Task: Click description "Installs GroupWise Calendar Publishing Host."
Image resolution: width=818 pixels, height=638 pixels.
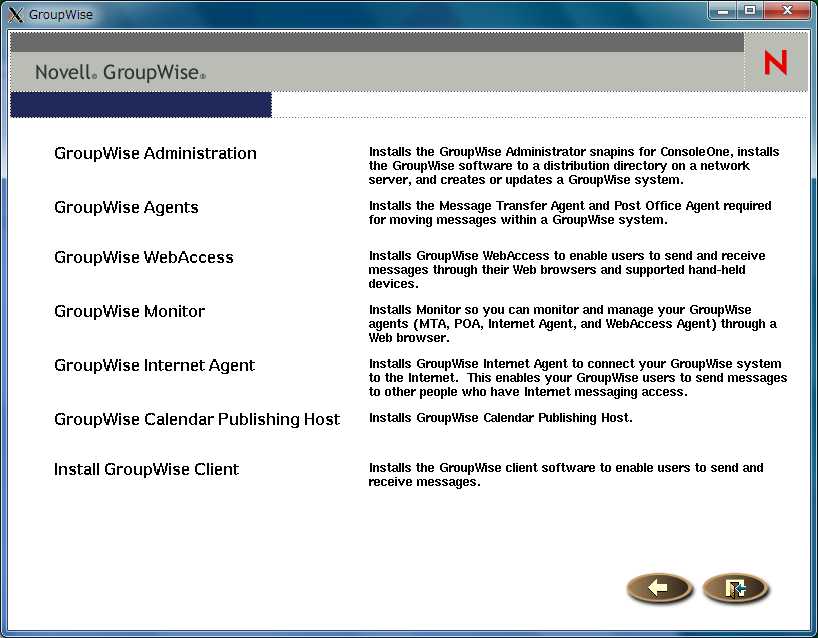Action: click(500, 418)
